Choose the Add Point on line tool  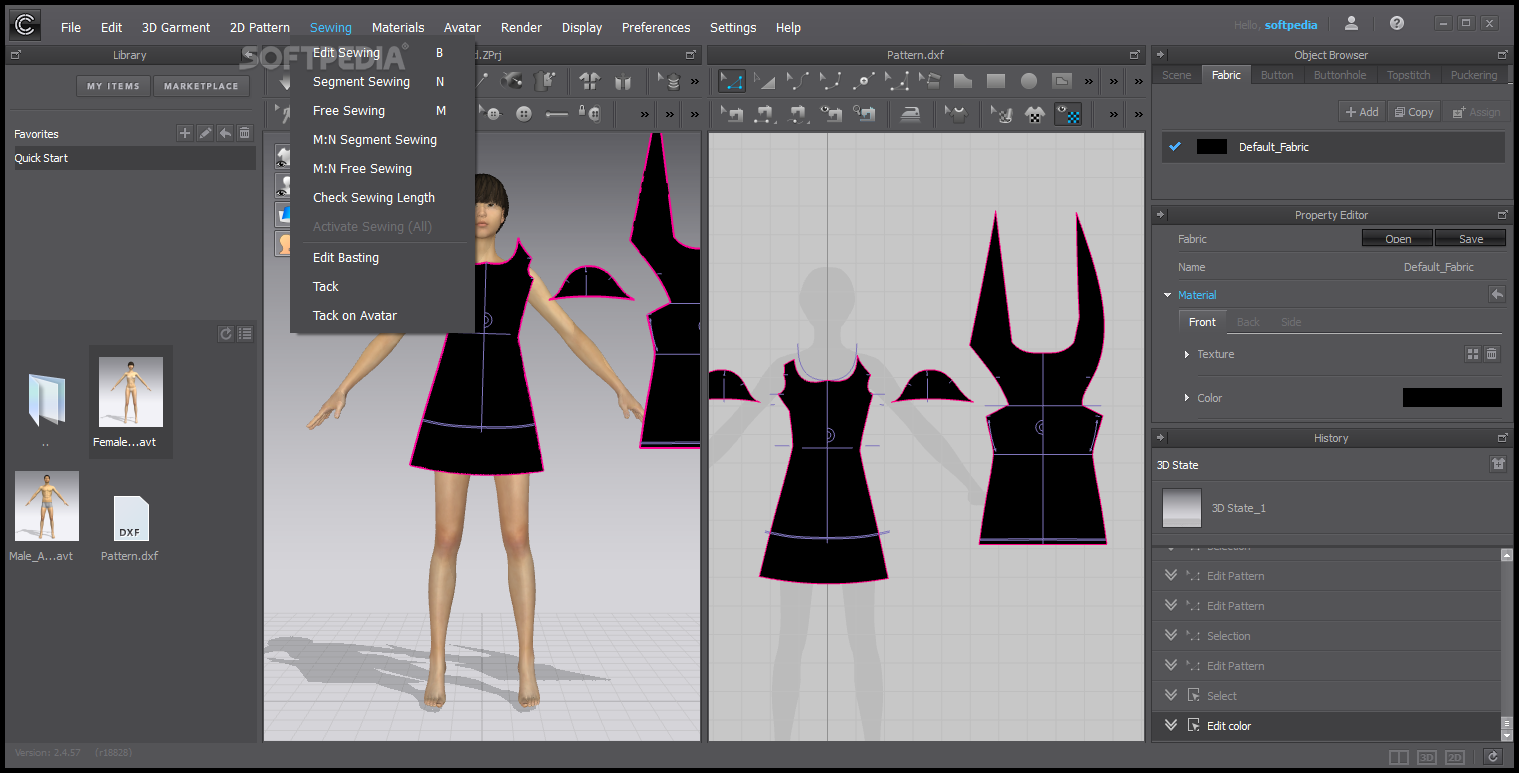pyautogui.click(x=864, y=81)
